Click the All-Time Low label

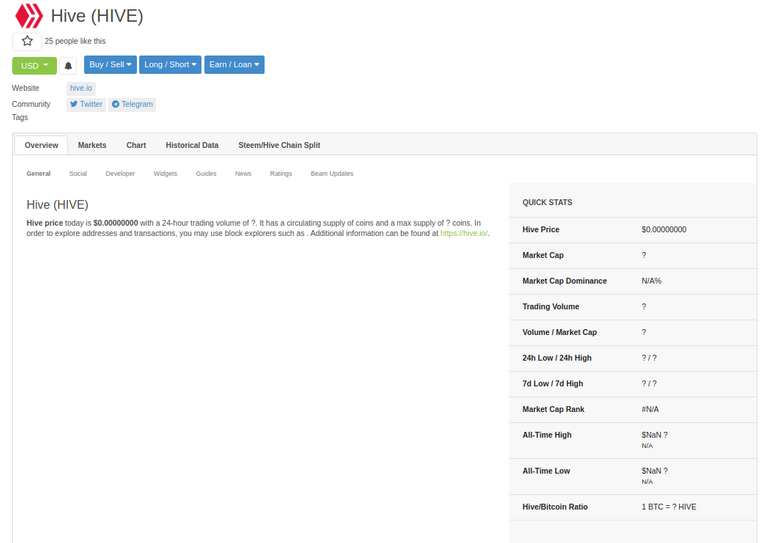tap(546, 471)
